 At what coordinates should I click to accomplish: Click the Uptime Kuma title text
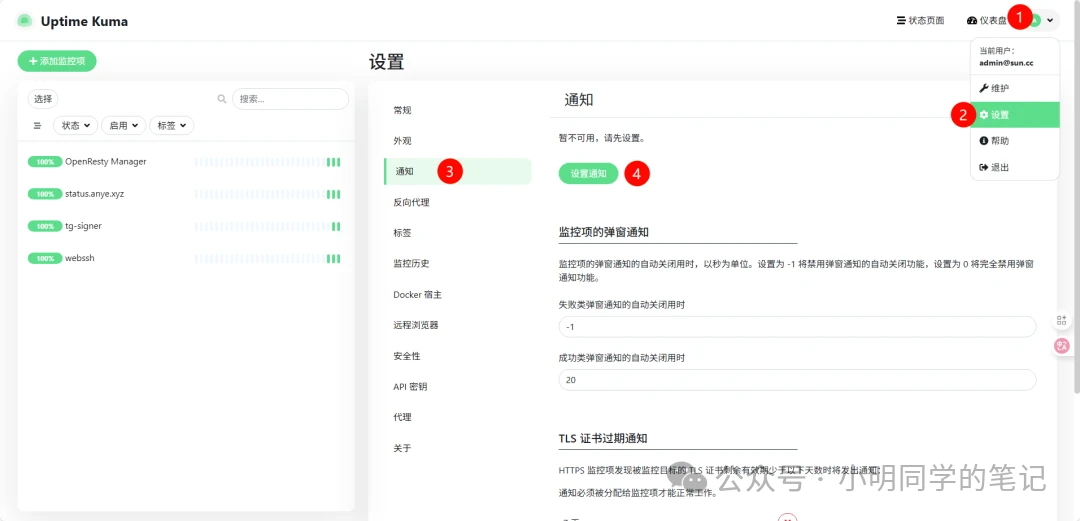(84, 21)
